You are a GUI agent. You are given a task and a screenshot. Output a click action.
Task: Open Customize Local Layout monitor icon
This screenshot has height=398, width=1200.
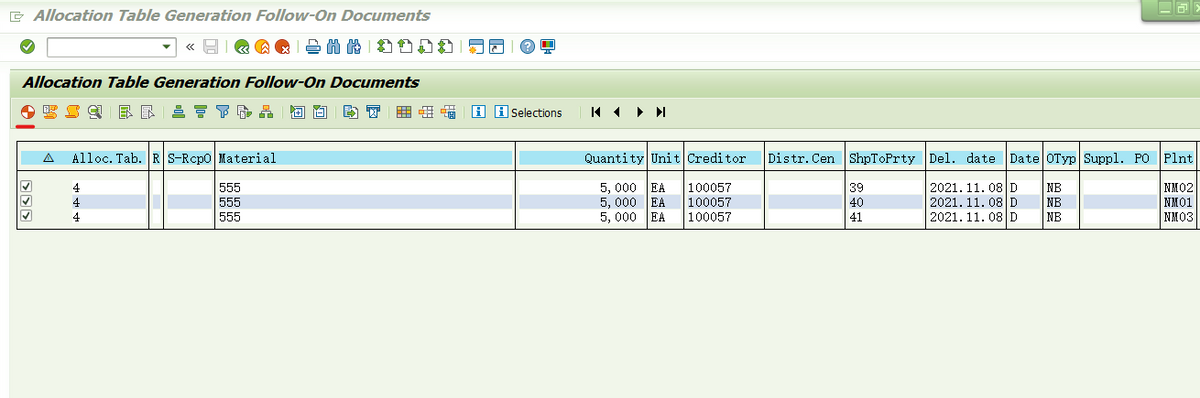[x=547, y=47]
